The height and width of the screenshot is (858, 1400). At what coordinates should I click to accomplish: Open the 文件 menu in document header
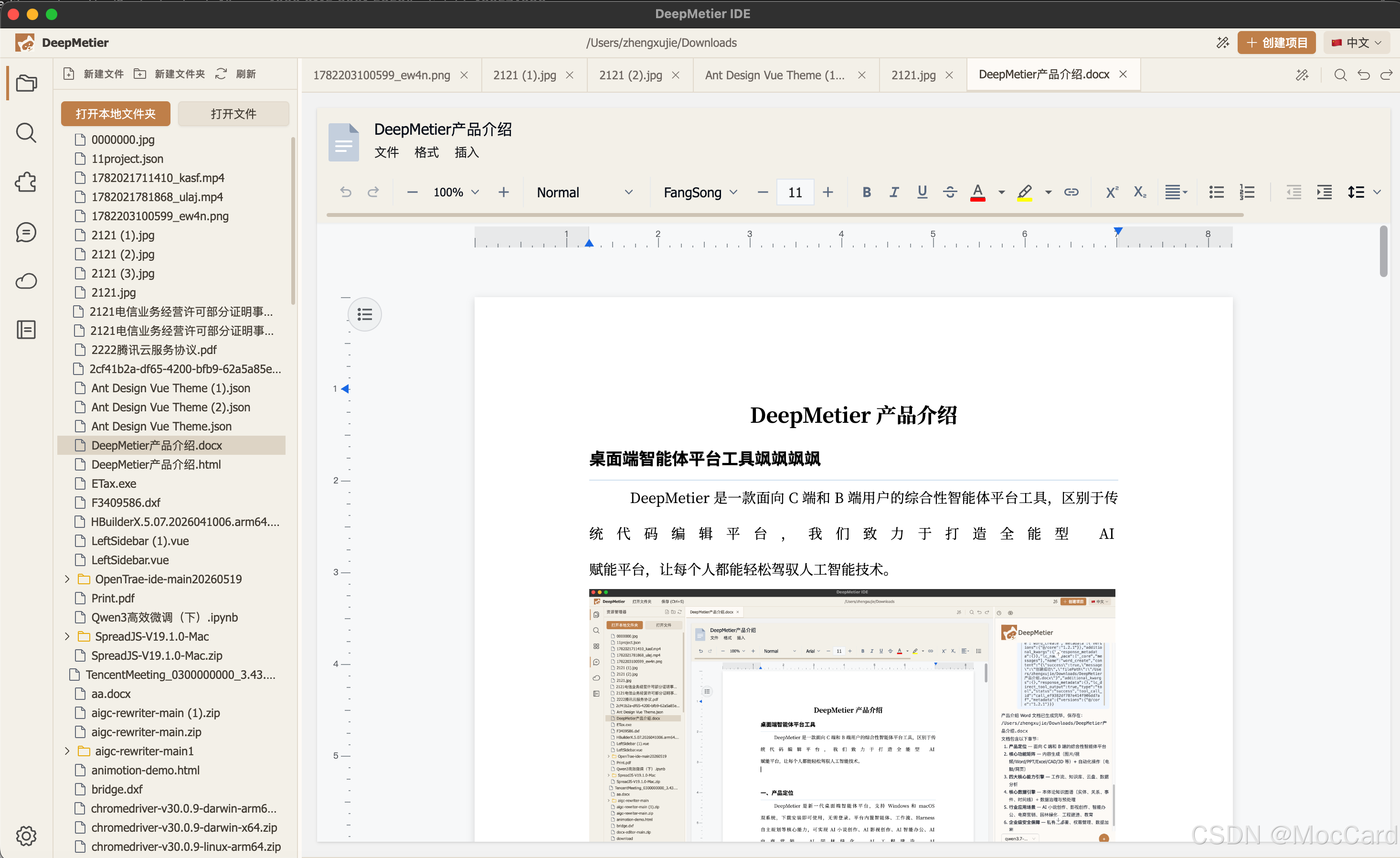386,152
